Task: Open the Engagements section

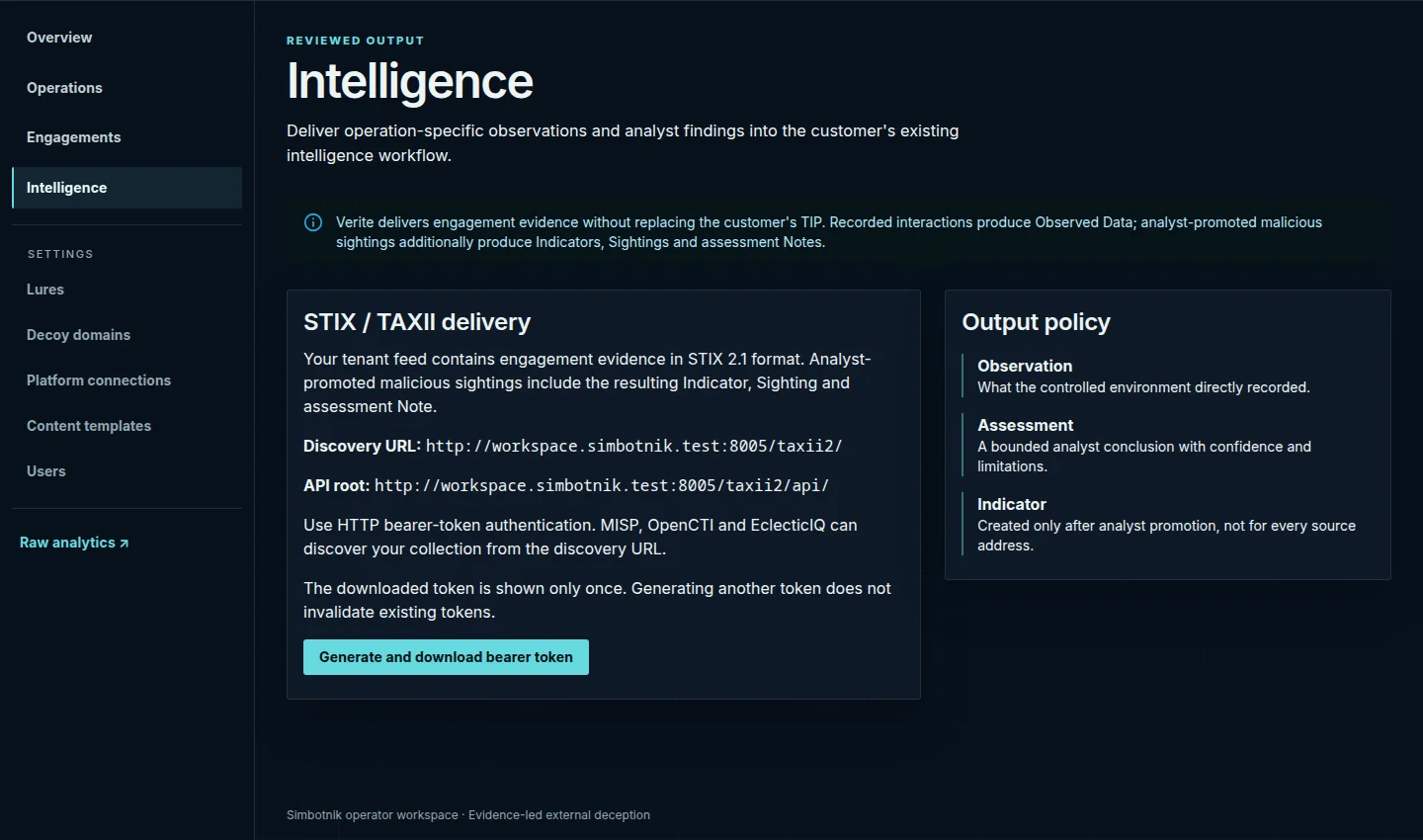Action: coord(126,137)
